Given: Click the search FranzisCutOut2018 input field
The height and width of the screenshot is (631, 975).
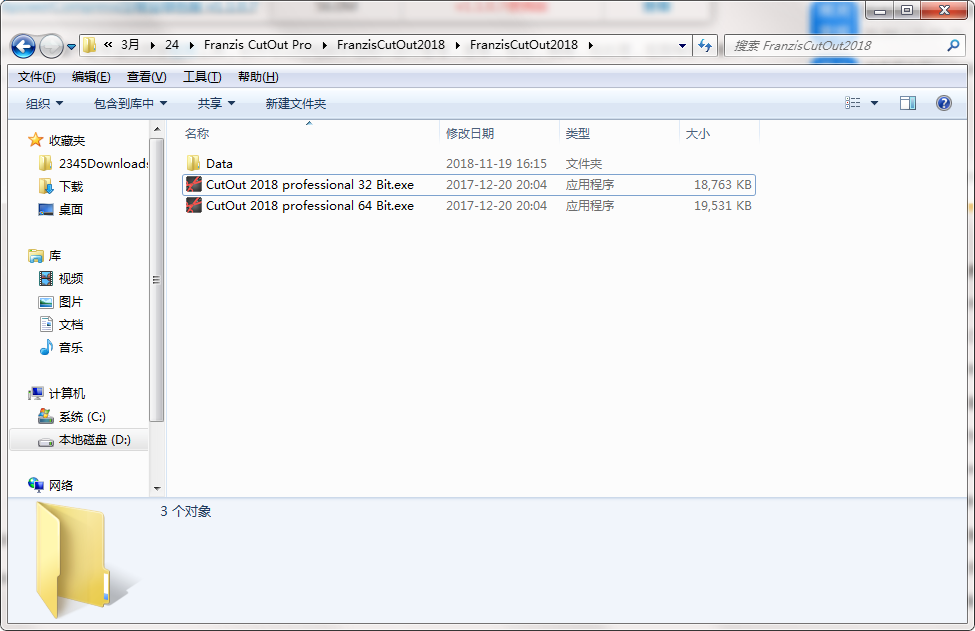Looking at the screenshot, I should click(x=834, y=45).
